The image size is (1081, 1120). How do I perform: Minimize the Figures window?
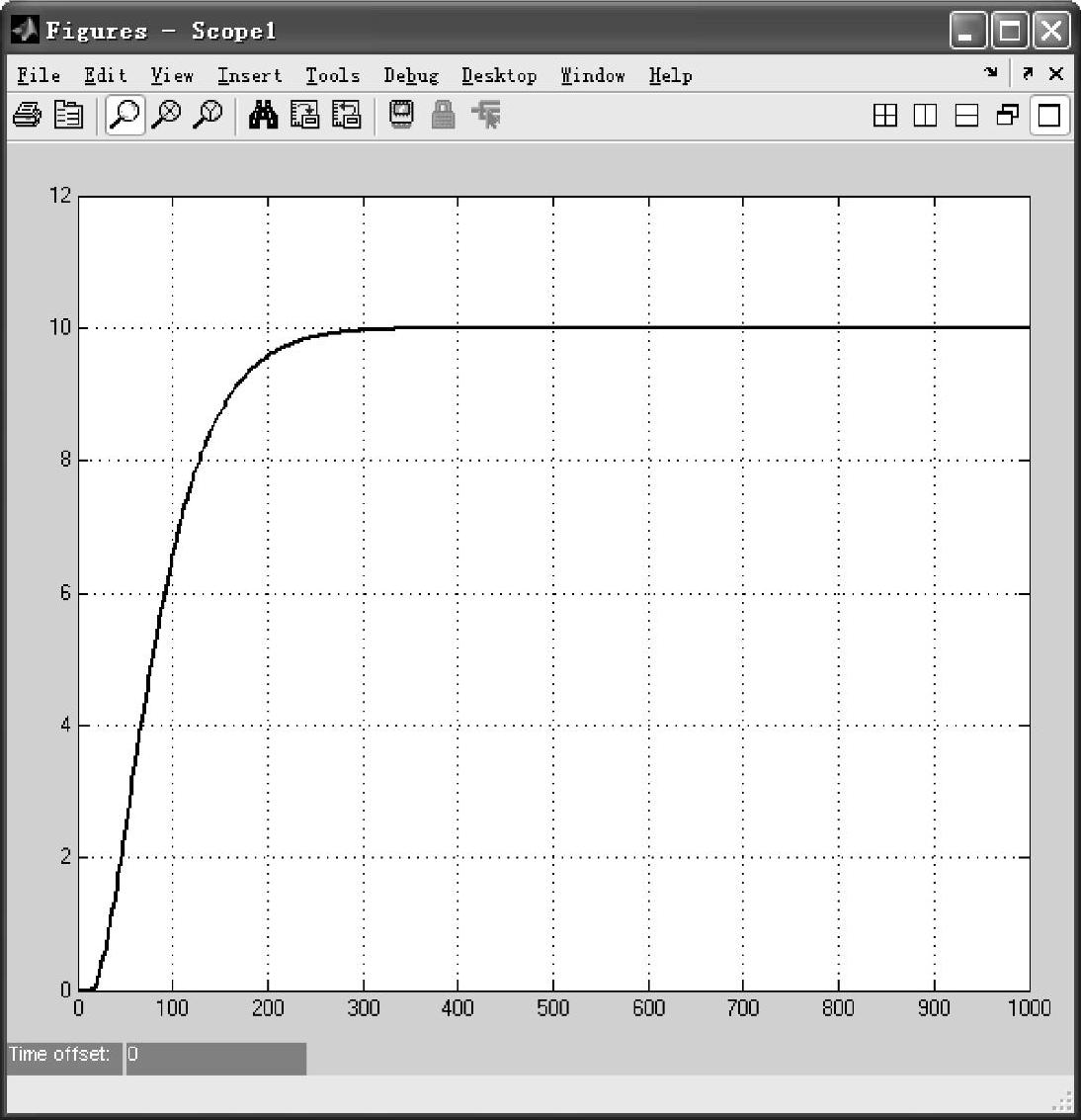[x=967, y=31]
